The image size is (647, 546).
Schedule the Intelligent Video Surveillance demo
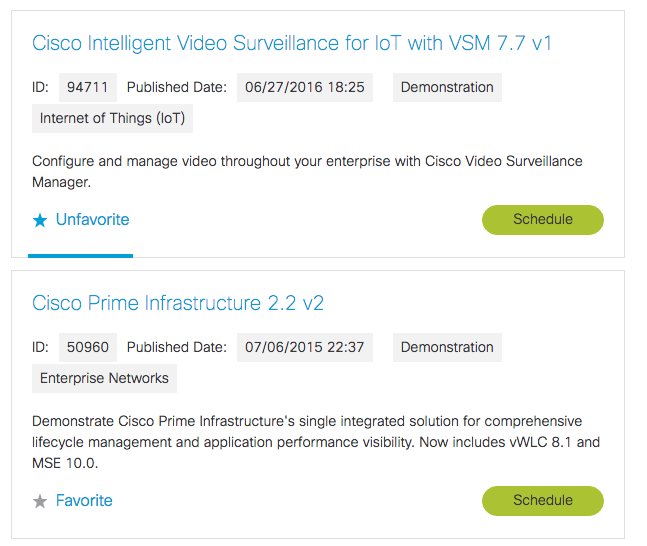click(542, 220)
